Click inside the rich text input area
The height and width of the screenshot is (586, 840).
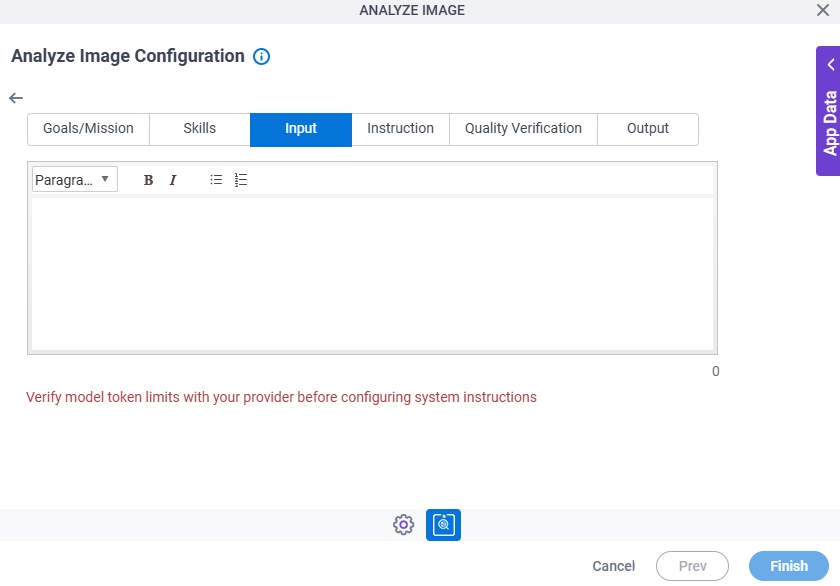point(372,274)
